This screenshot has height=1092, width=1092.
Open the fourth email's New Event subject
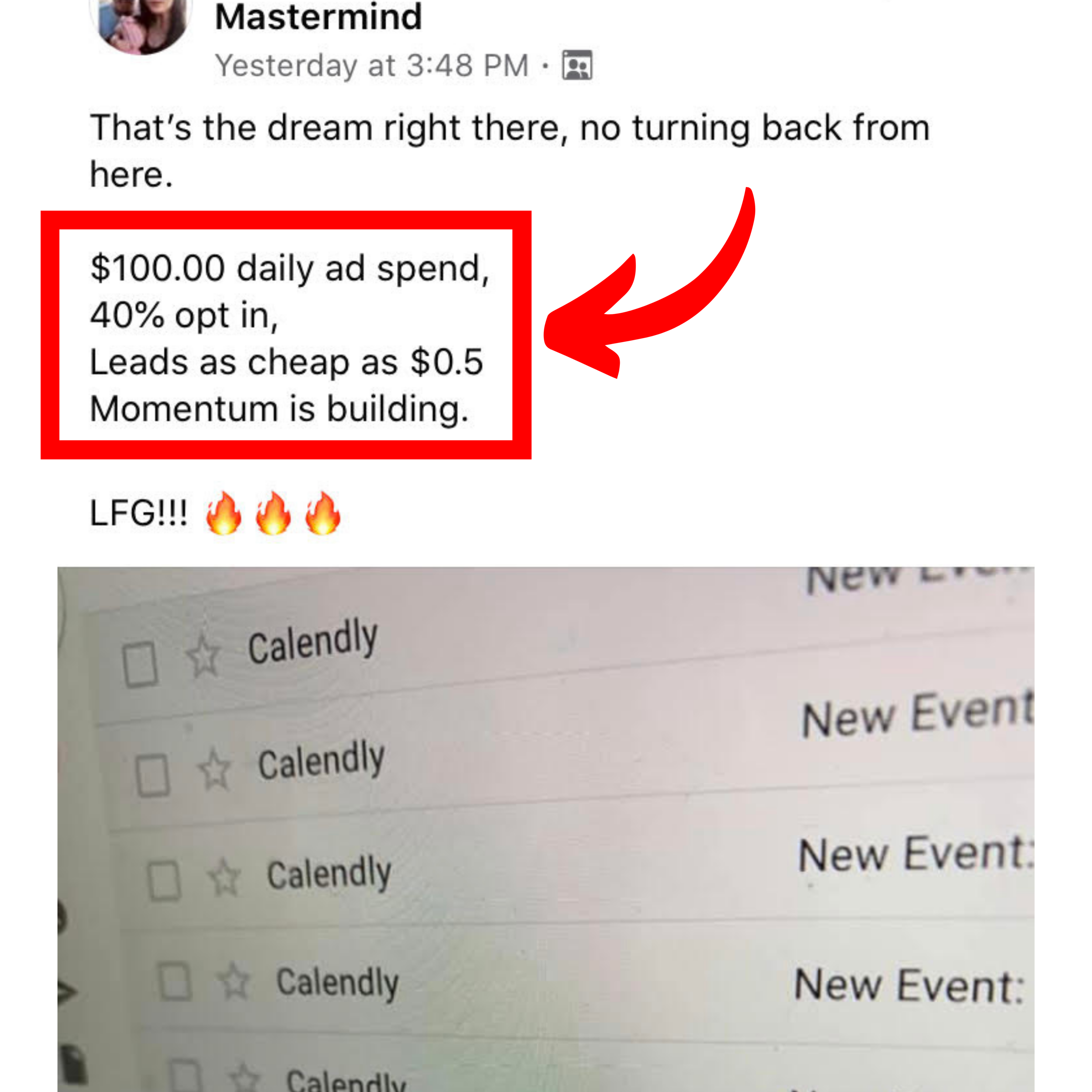tap(909, 986)
